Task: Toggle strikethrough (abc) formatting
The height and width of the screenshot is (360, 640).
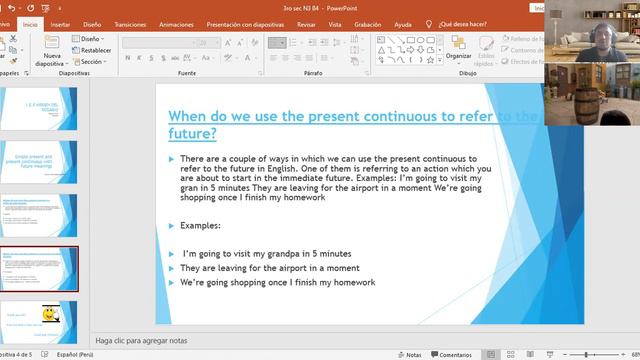Action: [175, 58]
